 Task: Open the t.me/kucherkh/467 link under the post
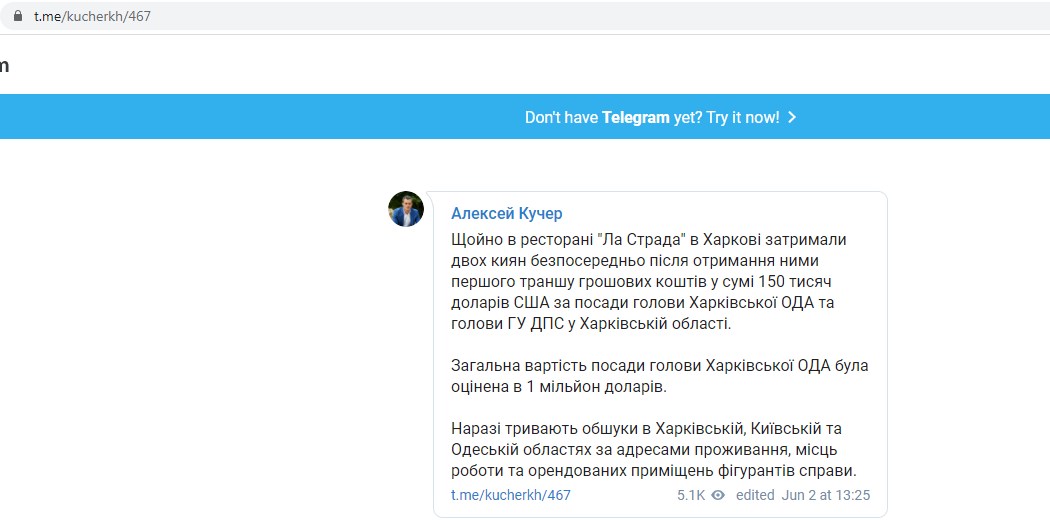tap(511, 494)
